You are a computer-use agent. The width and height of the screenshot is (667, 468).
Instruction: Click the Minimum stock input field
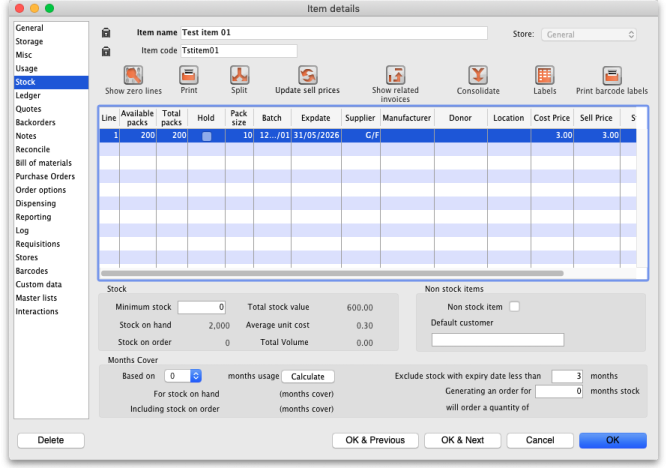202,307
